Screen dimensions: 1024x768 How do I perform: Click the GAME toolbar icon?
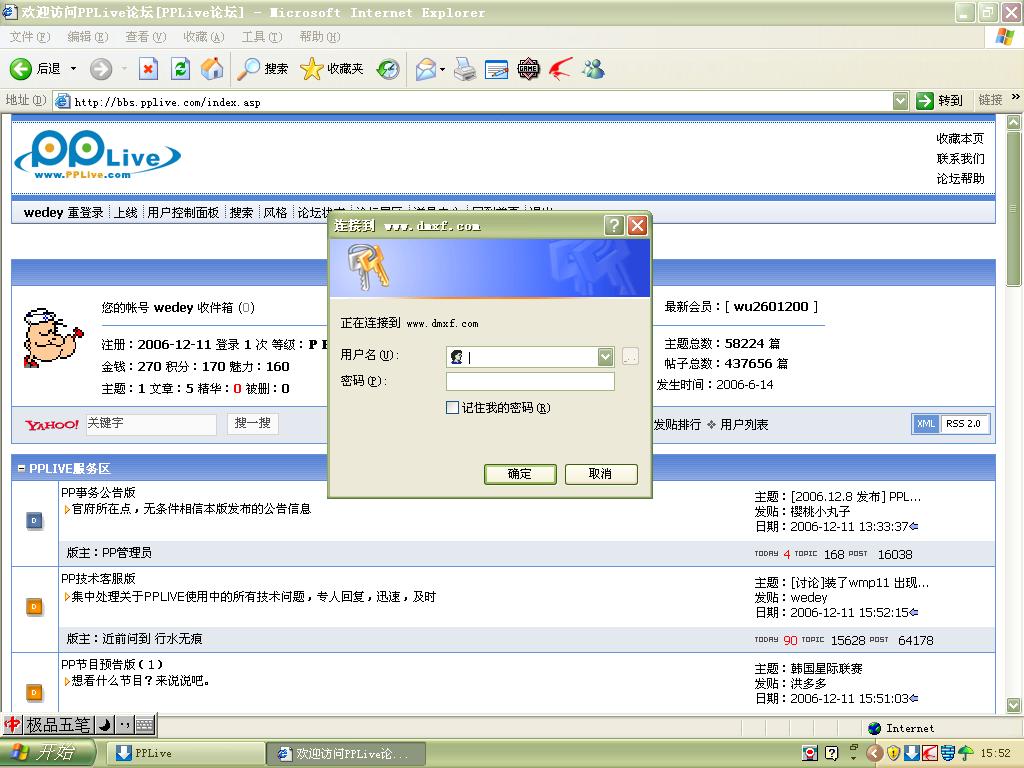(528, 69)
